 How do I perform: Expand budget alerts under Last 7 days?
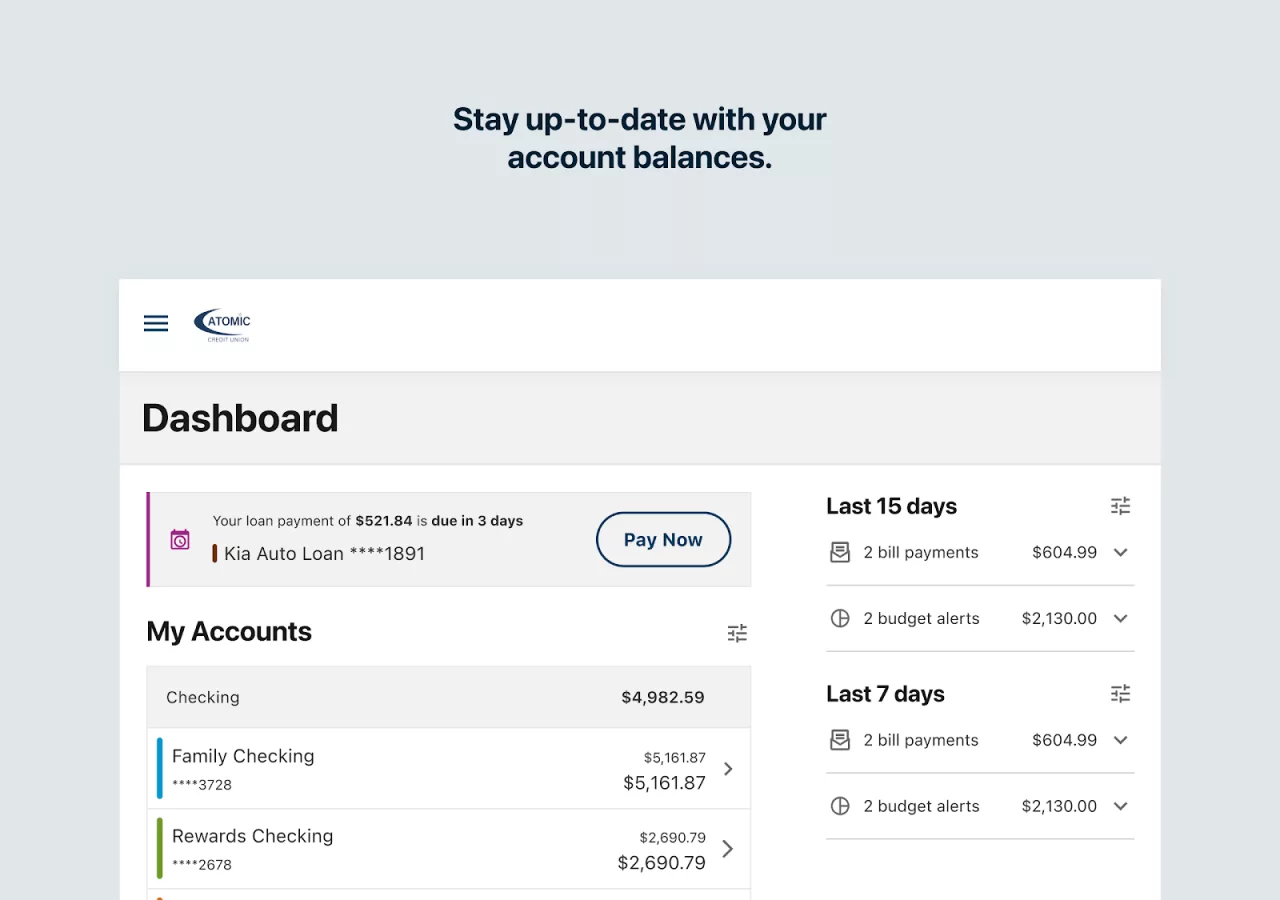1120,806
